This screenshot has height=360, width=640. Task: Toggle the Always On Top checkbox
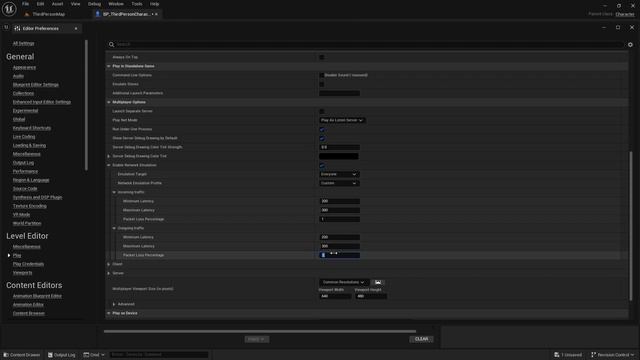[322, 57]
